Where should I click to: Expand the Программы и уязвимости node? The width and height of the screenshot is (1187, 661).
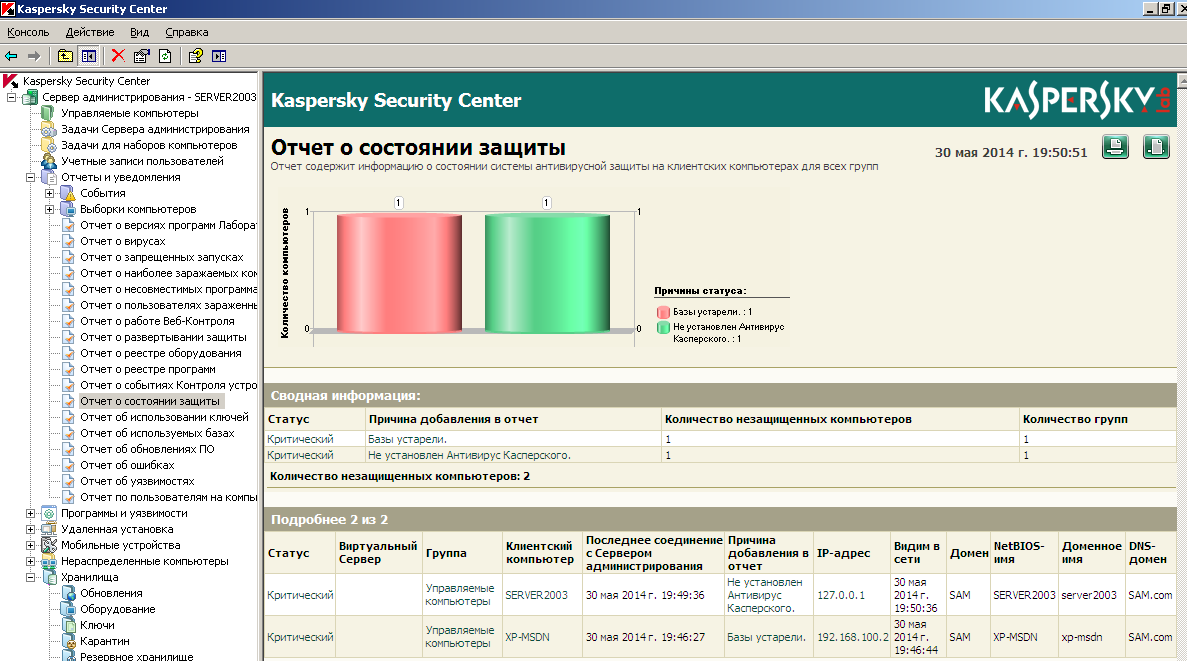click(x=30, y=513)
